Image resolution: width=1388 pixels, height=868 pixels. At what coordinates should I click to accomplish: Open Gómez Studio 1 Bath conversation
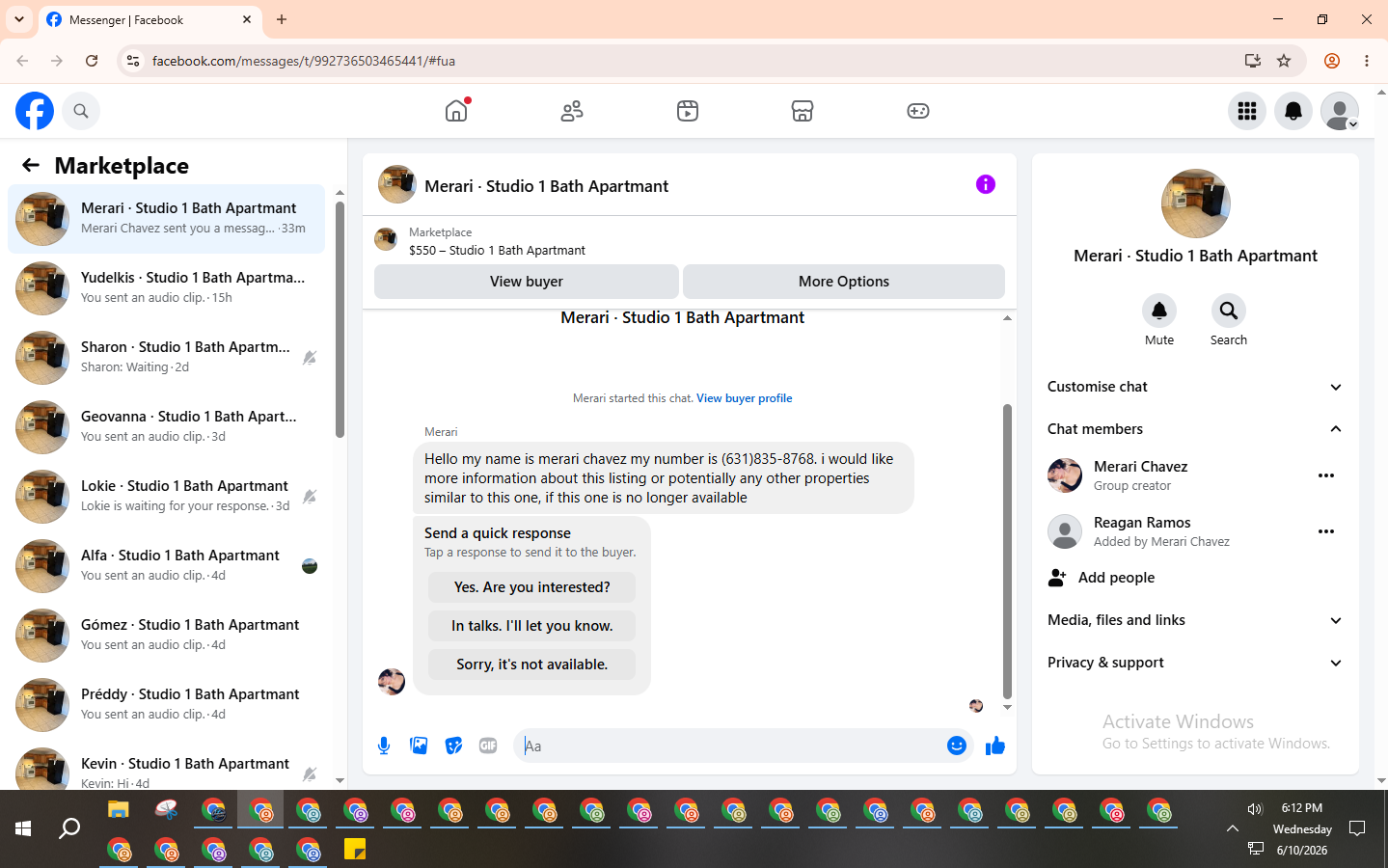click(166, 636)
